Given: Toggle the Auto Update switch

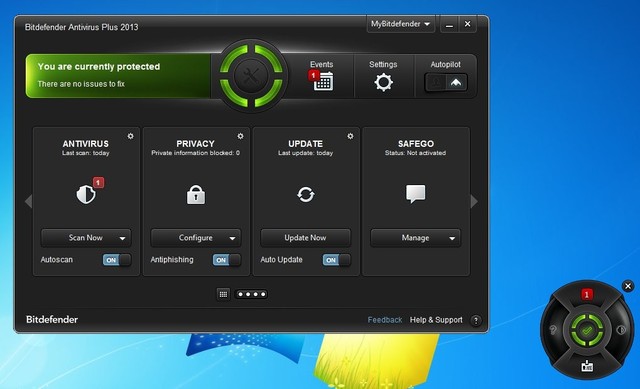Looking at the screenshot, I should pyautogui.click(x=336, y=260).
